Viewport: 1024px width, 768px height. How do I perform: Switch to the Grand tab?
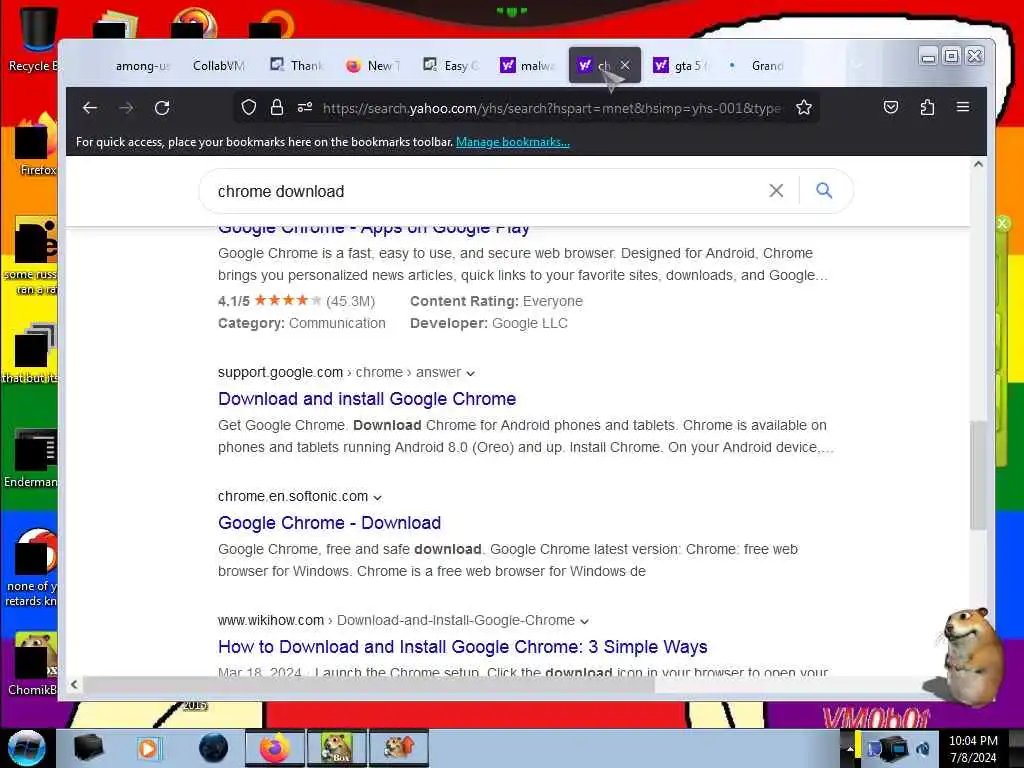[x=758, y=65]
